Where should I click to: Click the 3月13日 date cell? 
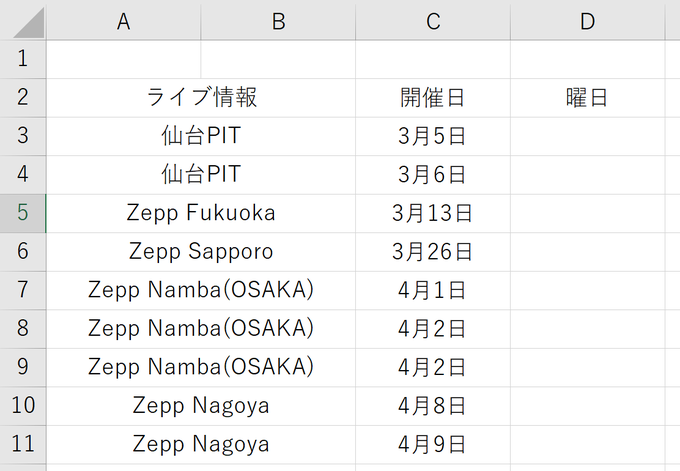point(432,213)
